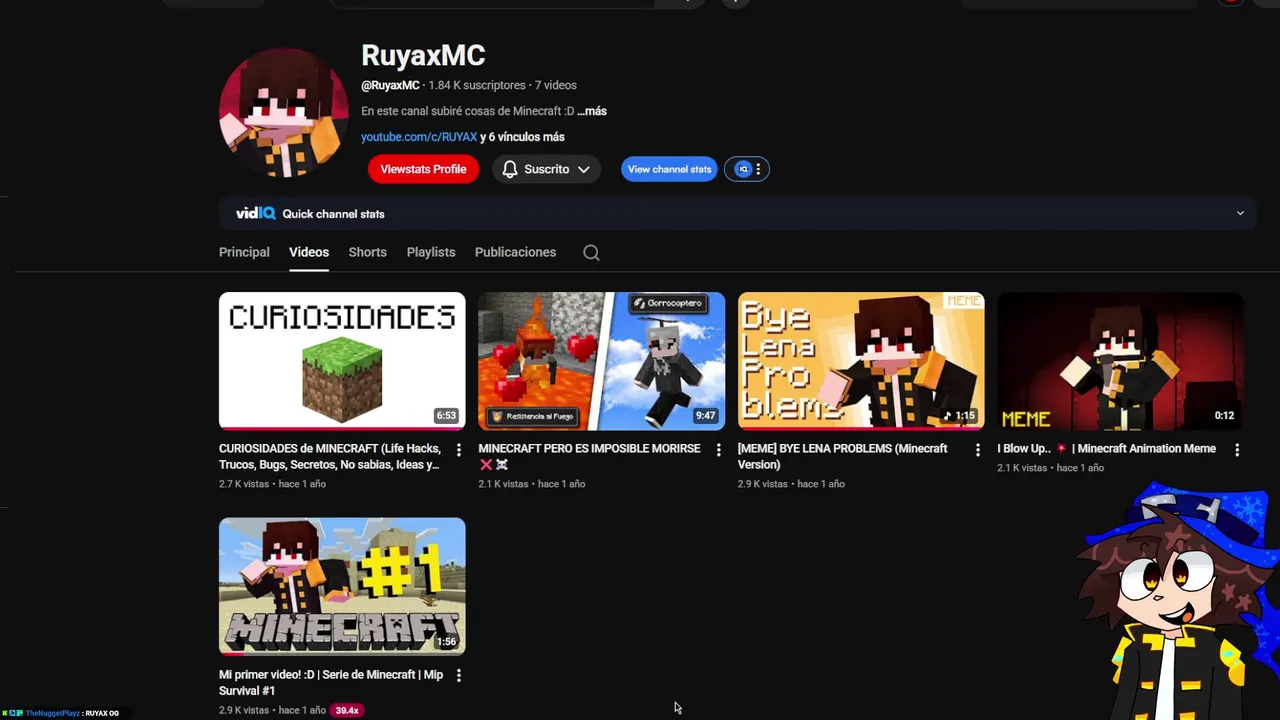This screenshot has height=720, width=1280.
Task: Click the 9:47 duration badge
Action: [x=706, y=415]
